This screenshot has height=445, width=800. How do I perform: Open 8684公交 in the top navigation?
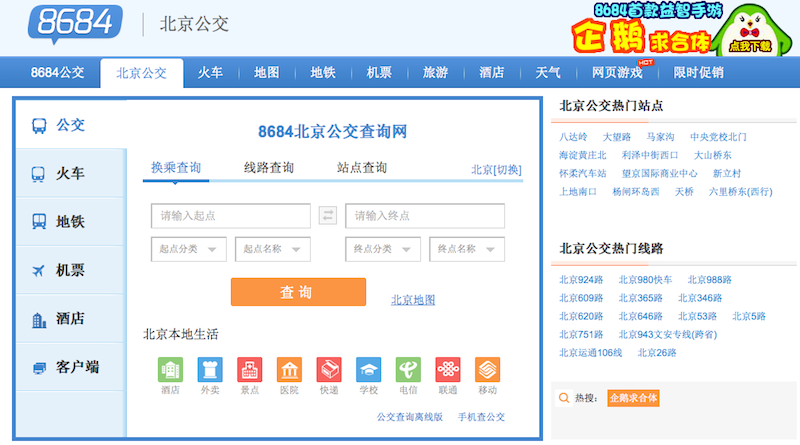tap(57, 72)
